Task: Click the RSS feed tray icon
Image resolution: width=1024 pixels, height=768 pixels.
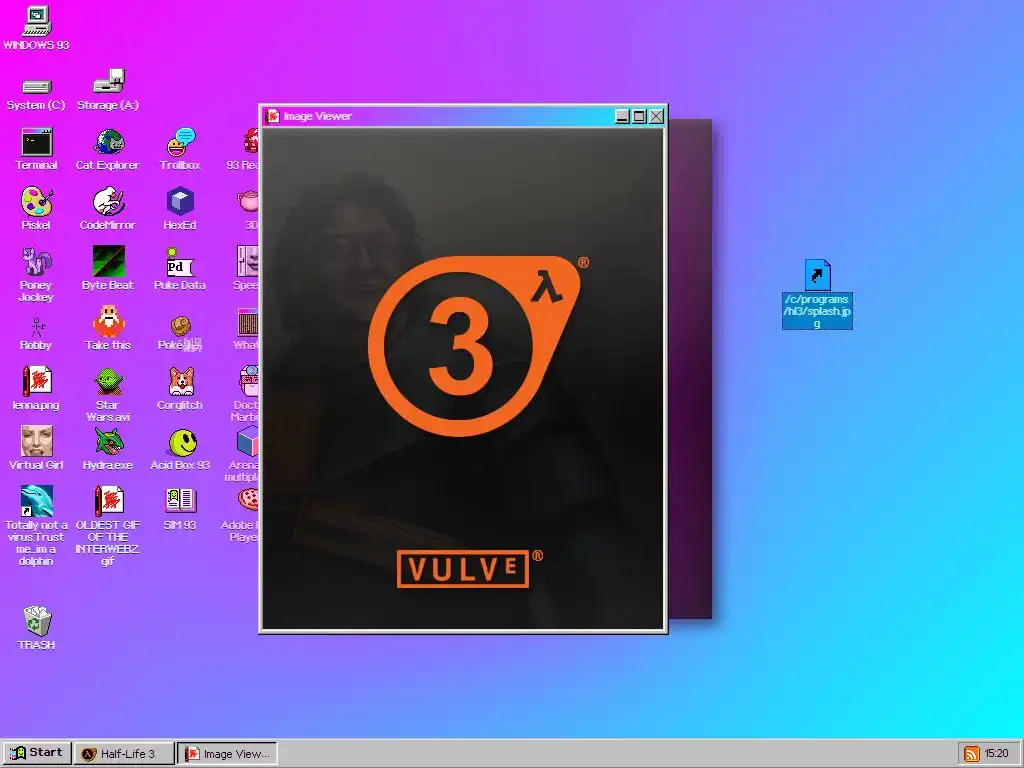Action: coord(972,754)
